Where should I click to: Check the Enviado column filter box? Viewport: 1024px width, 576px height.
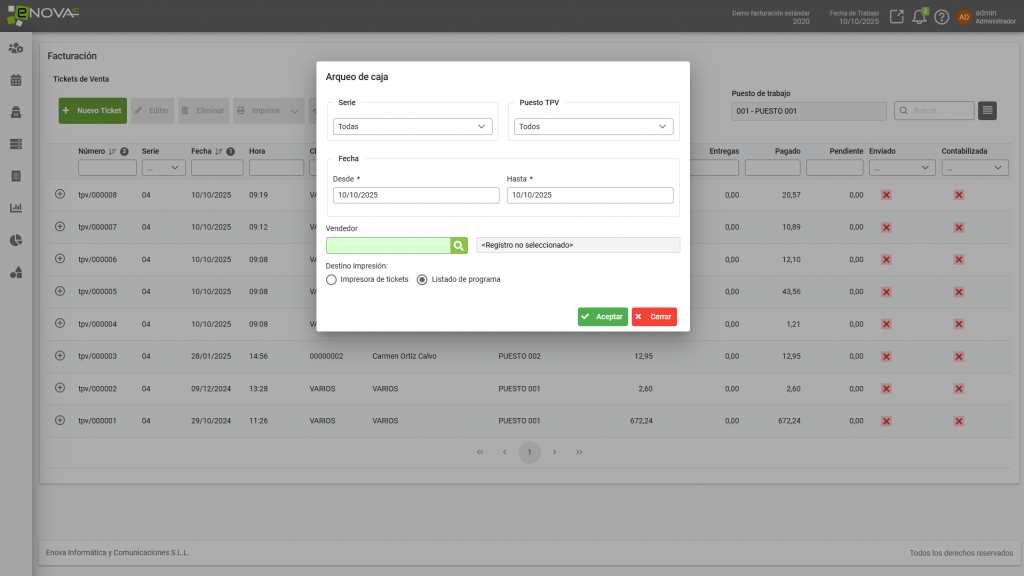click(900, 167)
